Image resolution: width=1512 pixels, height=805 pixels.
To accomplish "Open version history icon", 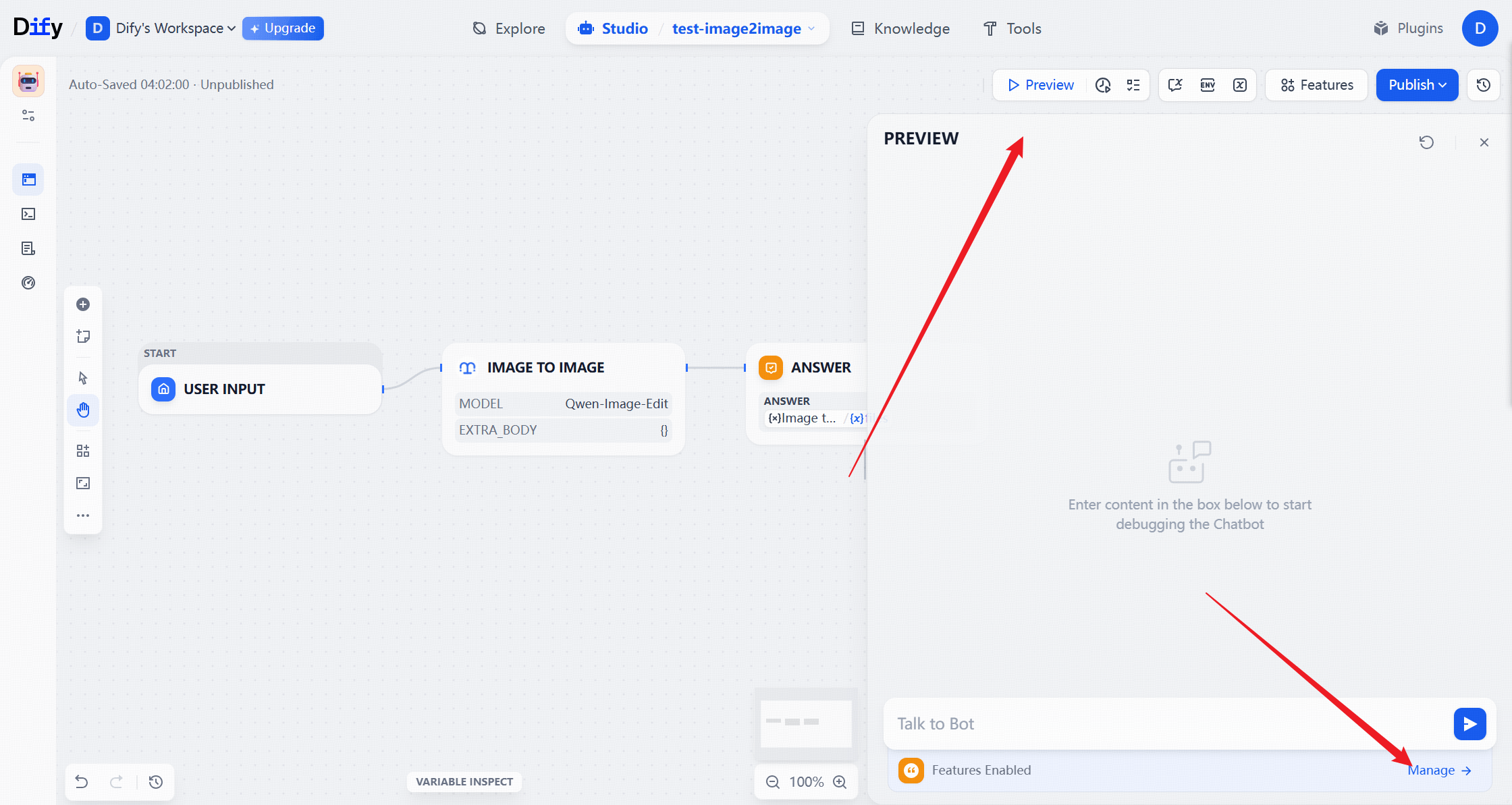I will click(x=1484, y=85).
